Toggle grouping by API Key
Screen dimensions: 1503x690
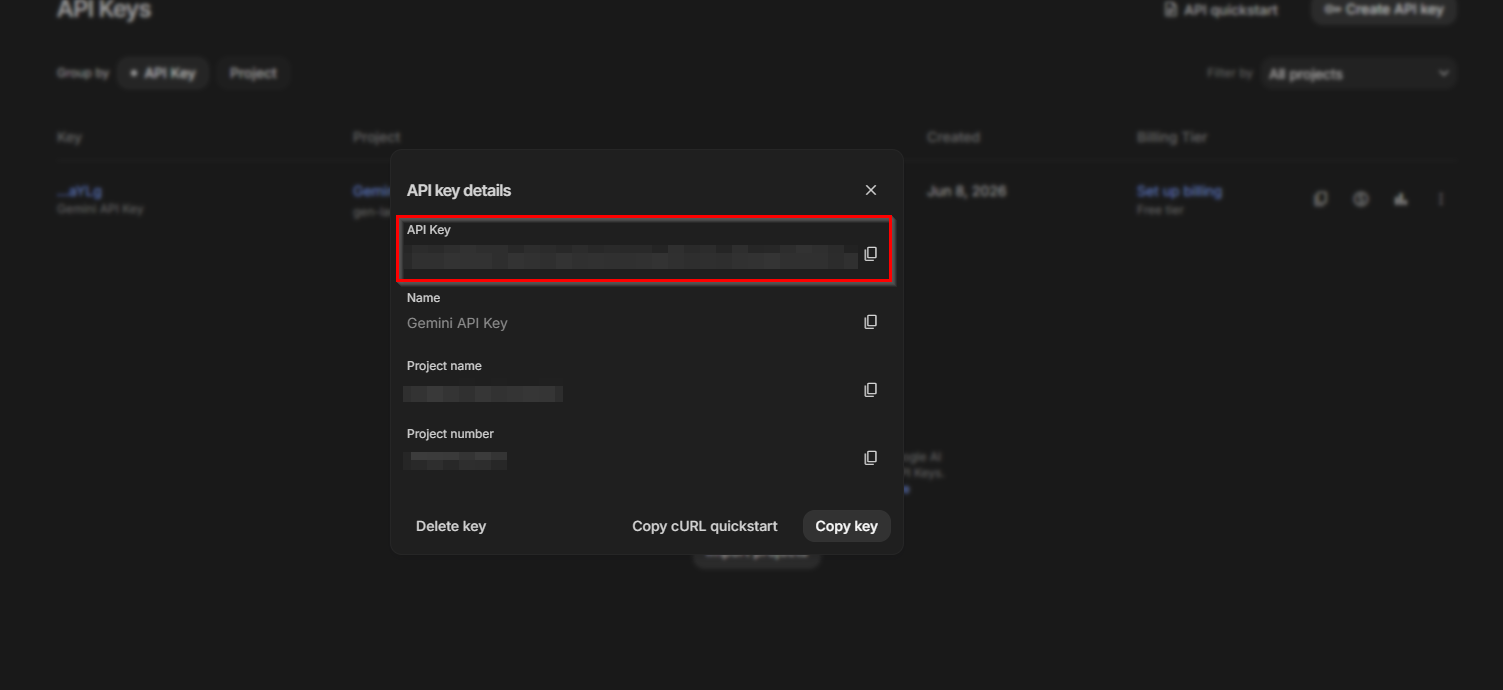(162, 73)
